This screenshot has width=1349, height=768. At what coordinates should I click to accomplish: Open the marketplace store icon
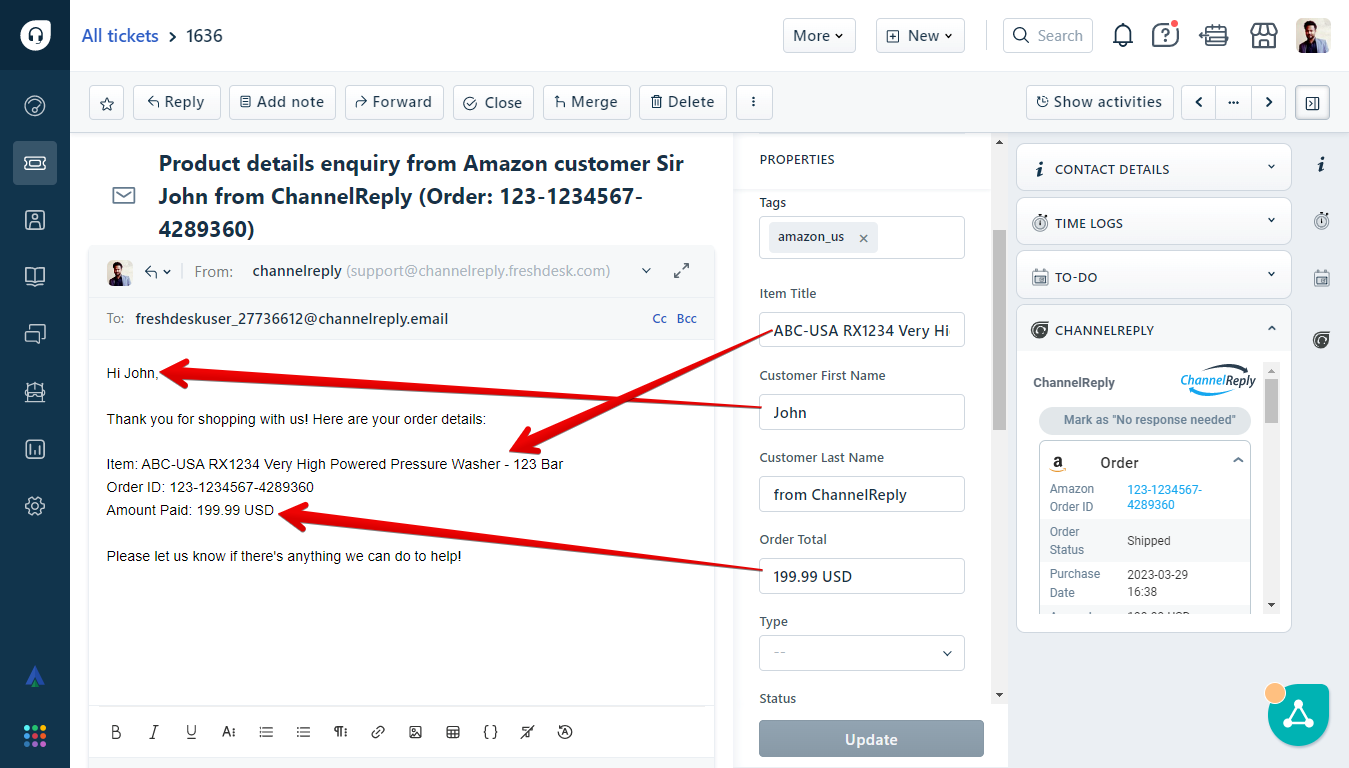[x=1264, y=36]
